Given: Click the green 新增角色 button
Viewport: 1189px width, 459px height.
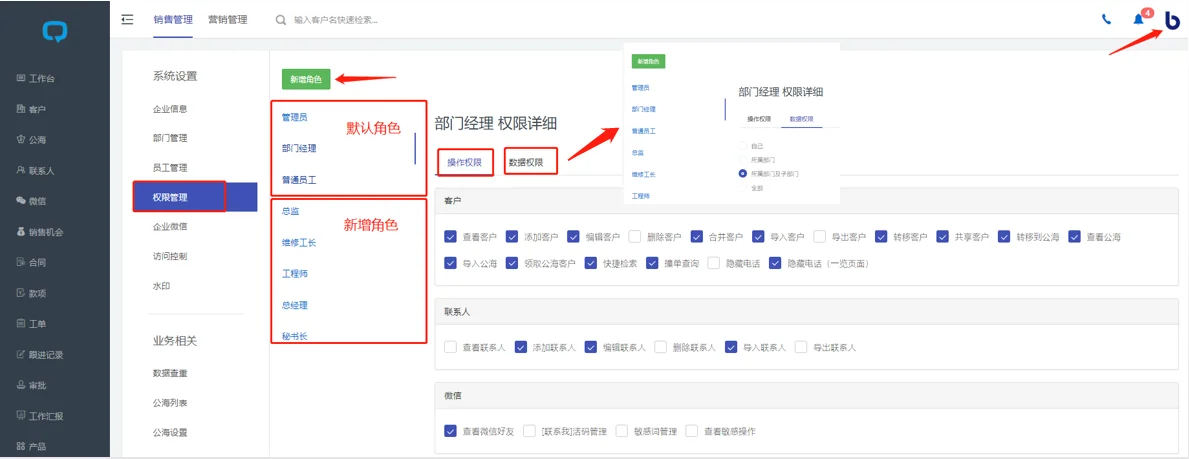Looking at the screenshot, I should [x=306, y=79].
